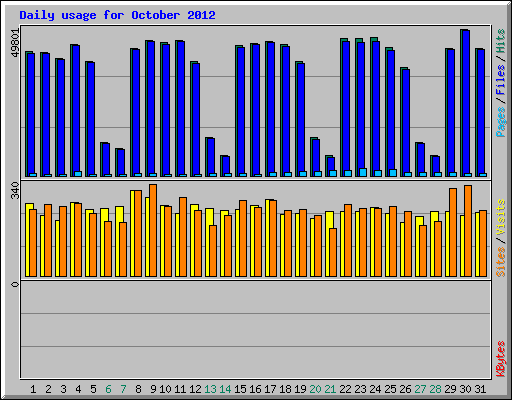Click day 12 on the x-axis
Viewport: 512px width, 400px height.
point(195,389)
